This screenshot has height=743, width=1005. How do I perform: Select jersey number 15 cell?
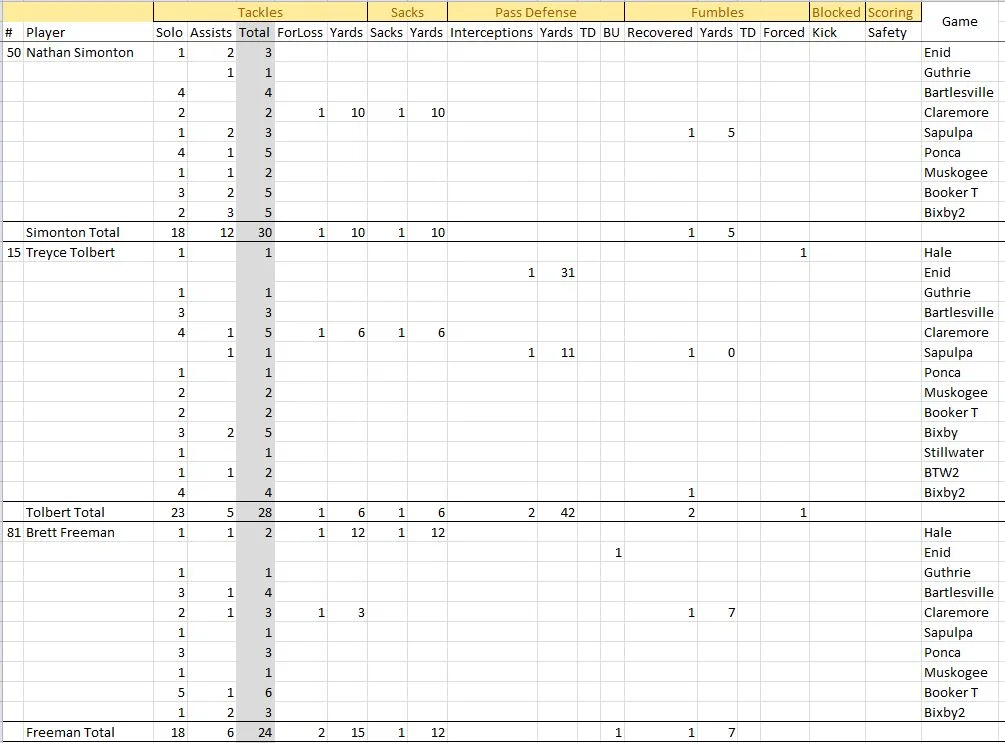coord(13,253)
